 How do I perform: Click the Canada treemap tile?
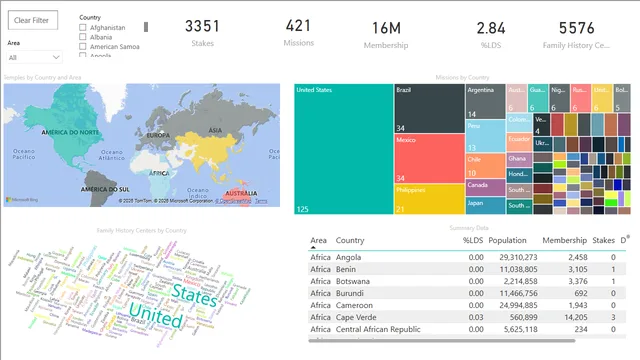486,188
